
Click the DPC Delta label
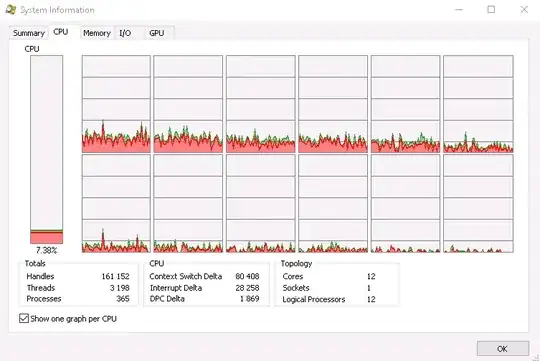point(167,299)
